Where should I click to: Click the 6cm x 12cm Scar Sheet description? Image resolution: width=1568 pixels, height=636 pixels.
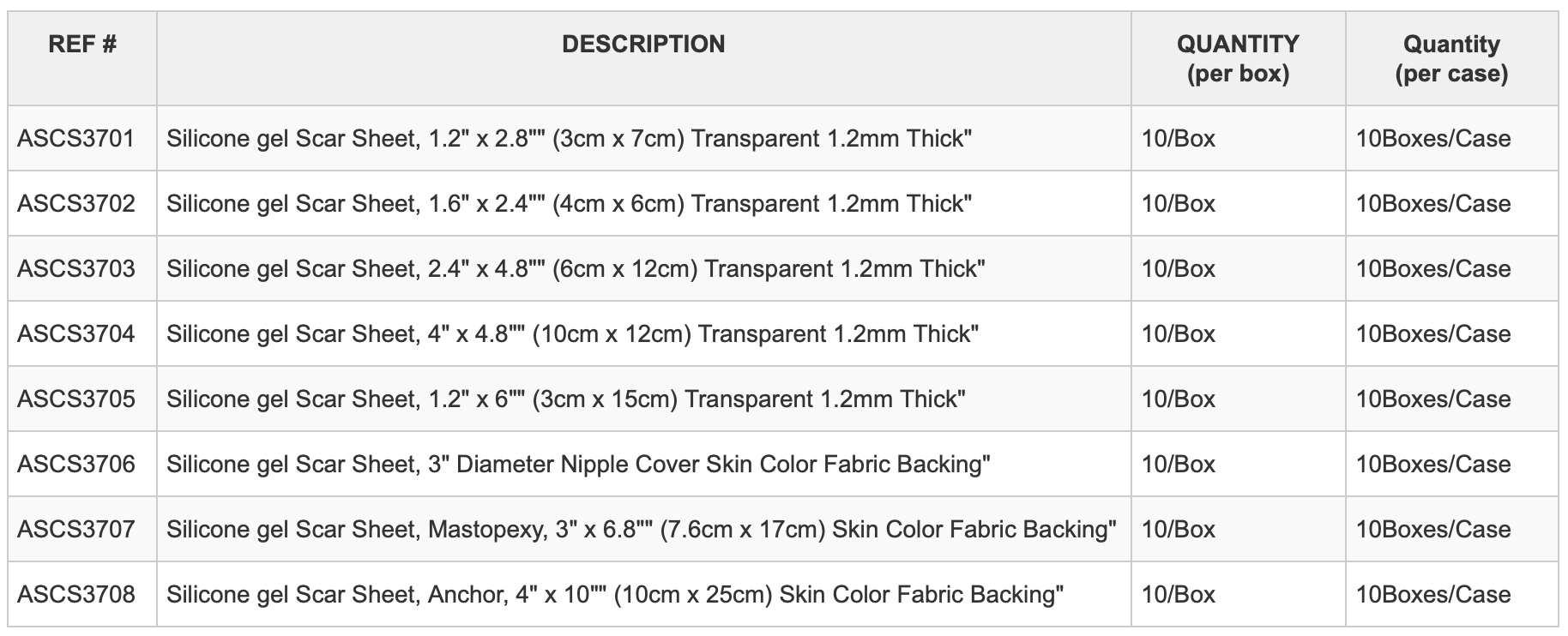point(576,269)
